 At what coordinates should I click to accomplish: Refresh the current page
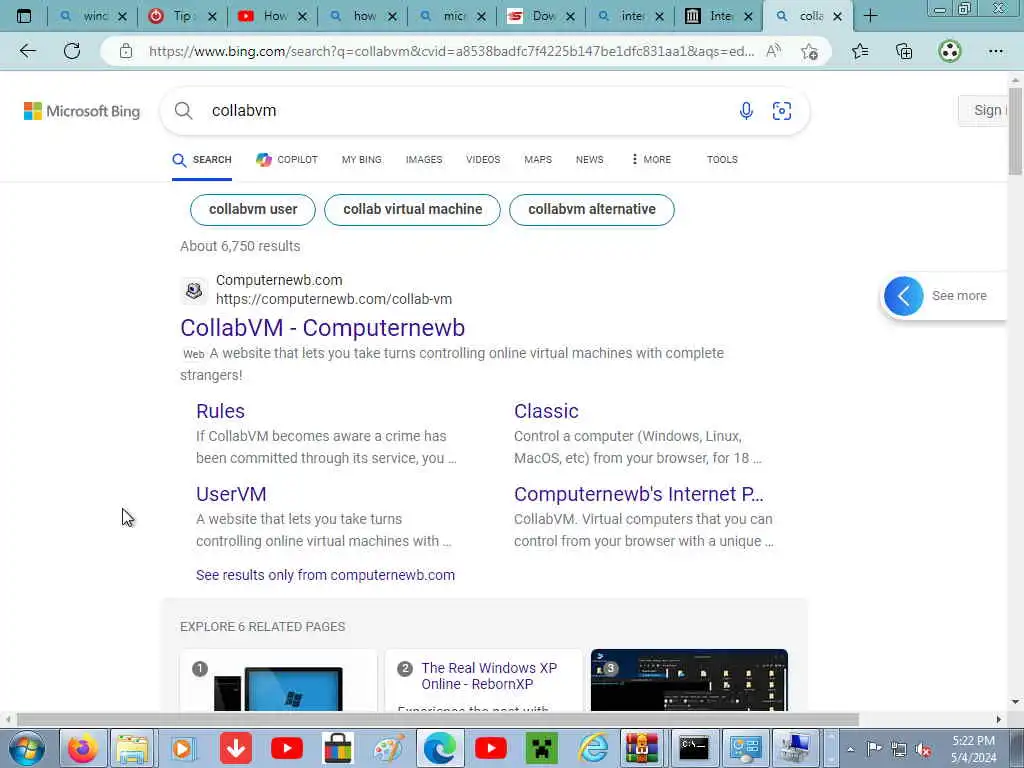pyautogui.click(x=72, y=51)
